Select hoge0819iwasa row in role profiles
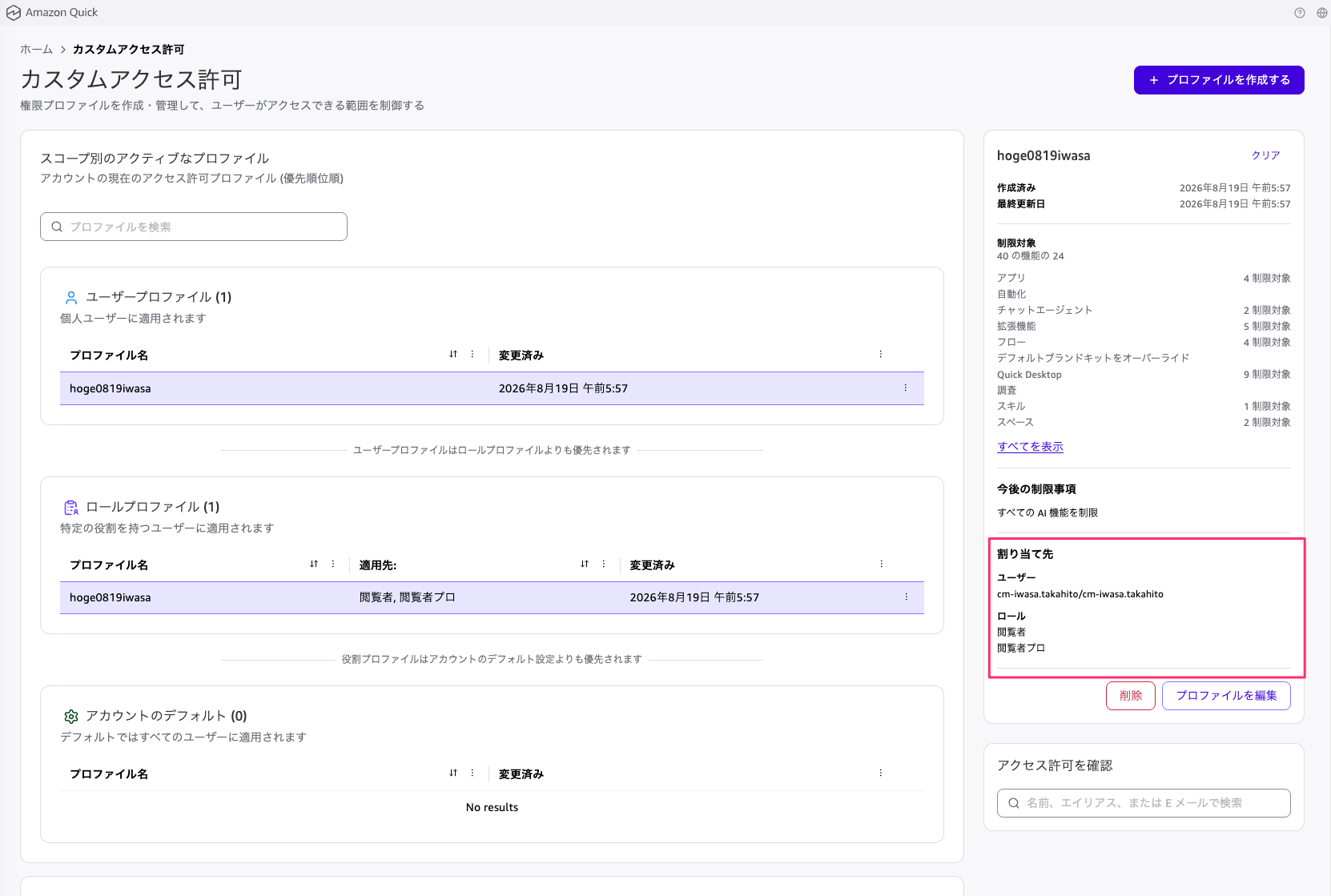Viewport: 1331px width, 896px height. tap(492, 597)
